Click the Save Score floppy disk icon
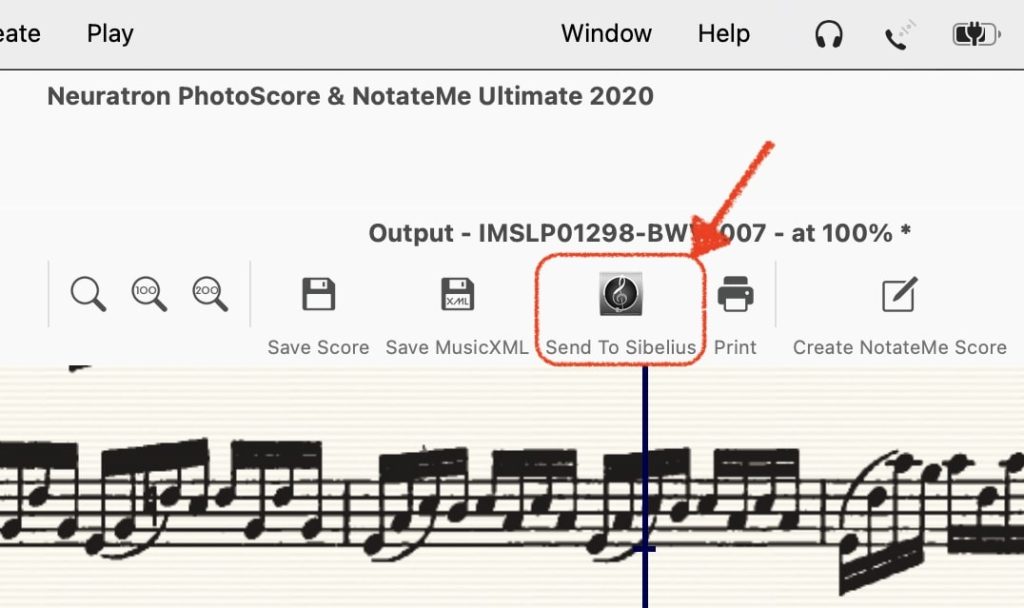1024x608 pixels. tap(318, 295)
